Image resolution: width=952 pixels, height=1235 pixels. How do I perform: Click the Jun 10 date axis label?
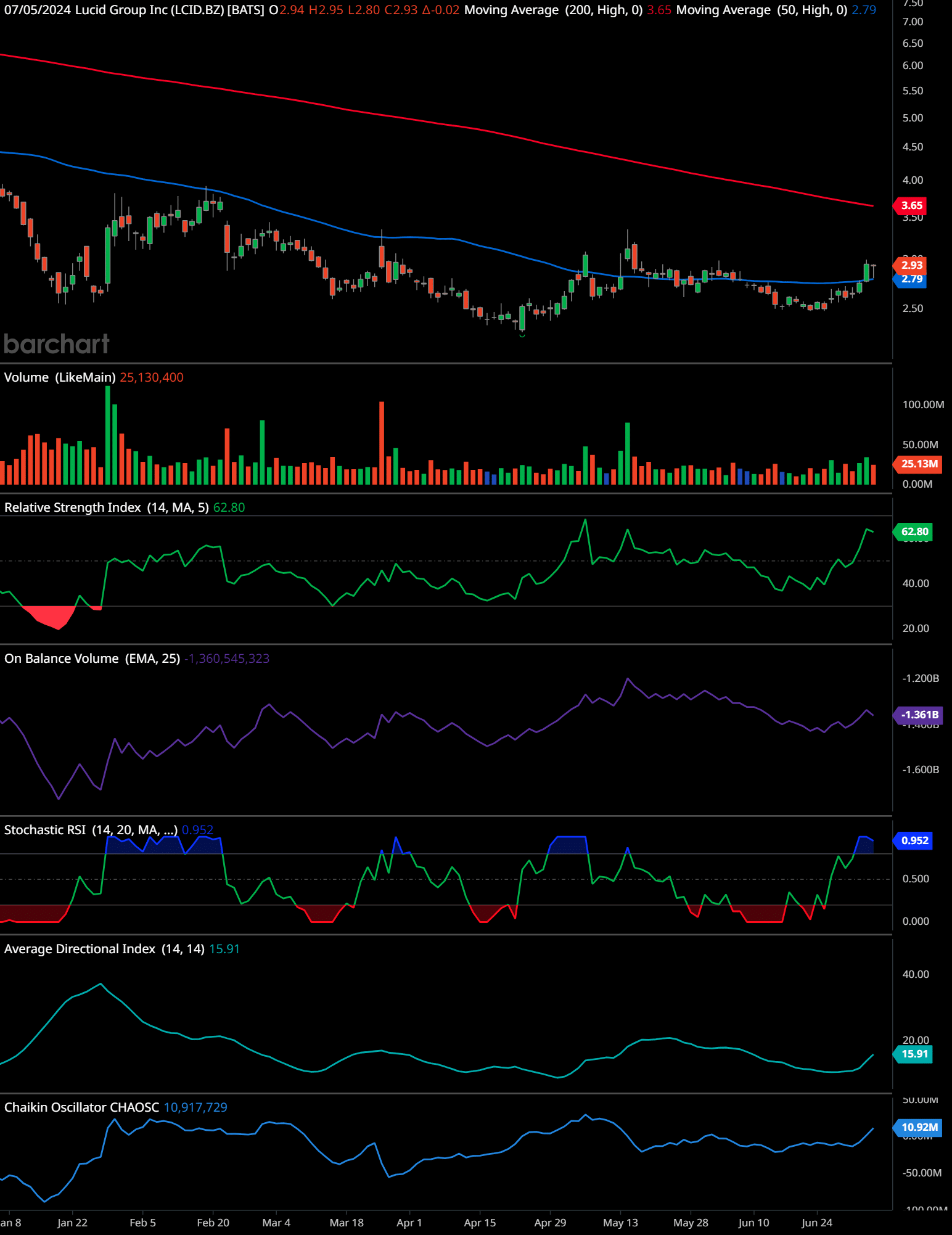753,1223
